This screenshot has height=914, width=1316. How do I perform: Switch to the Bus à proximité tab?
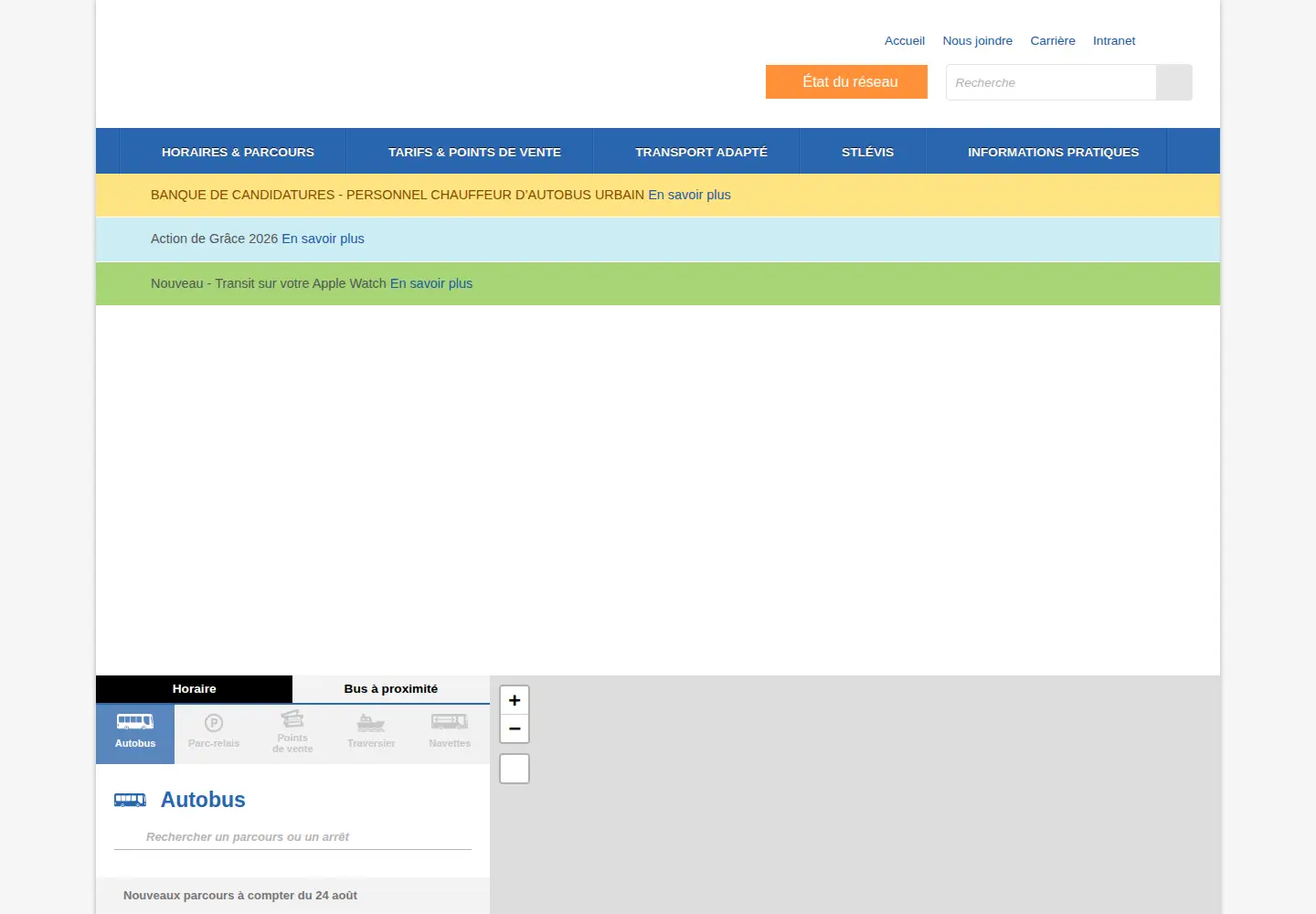tap(391, 689)
